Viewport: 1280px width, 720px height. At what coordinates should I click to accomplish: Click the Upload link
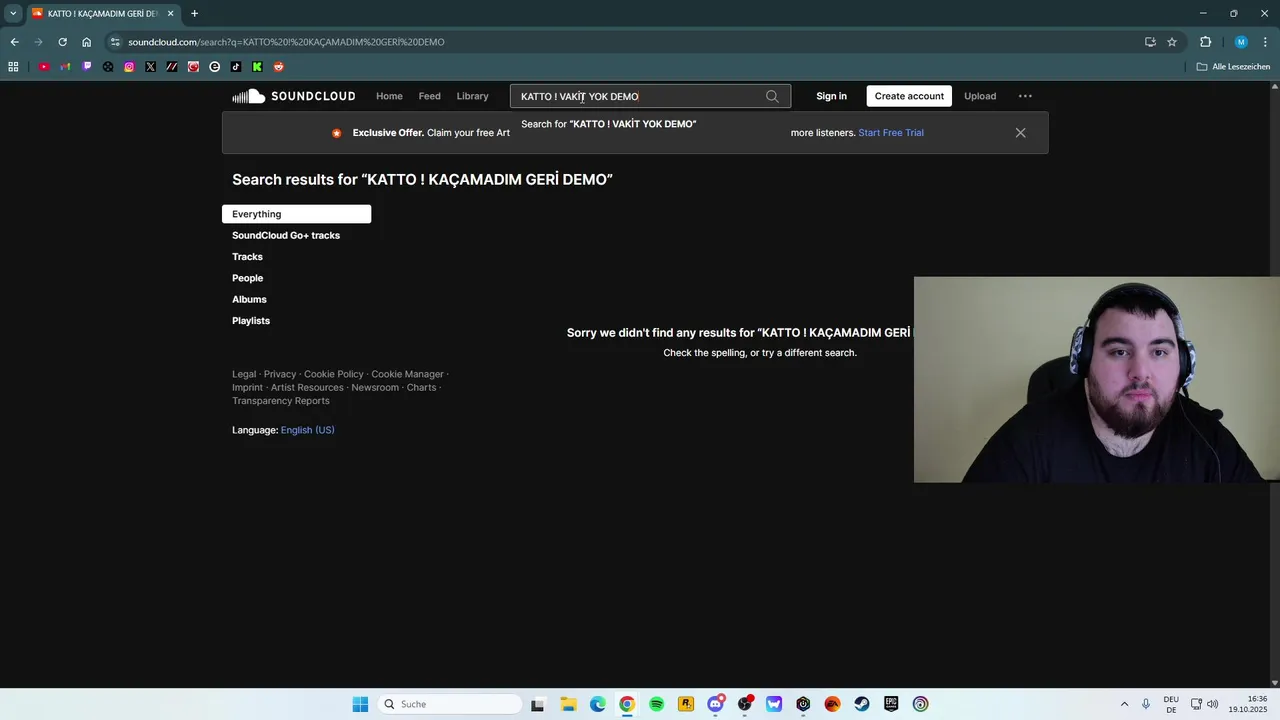(980, 96)
